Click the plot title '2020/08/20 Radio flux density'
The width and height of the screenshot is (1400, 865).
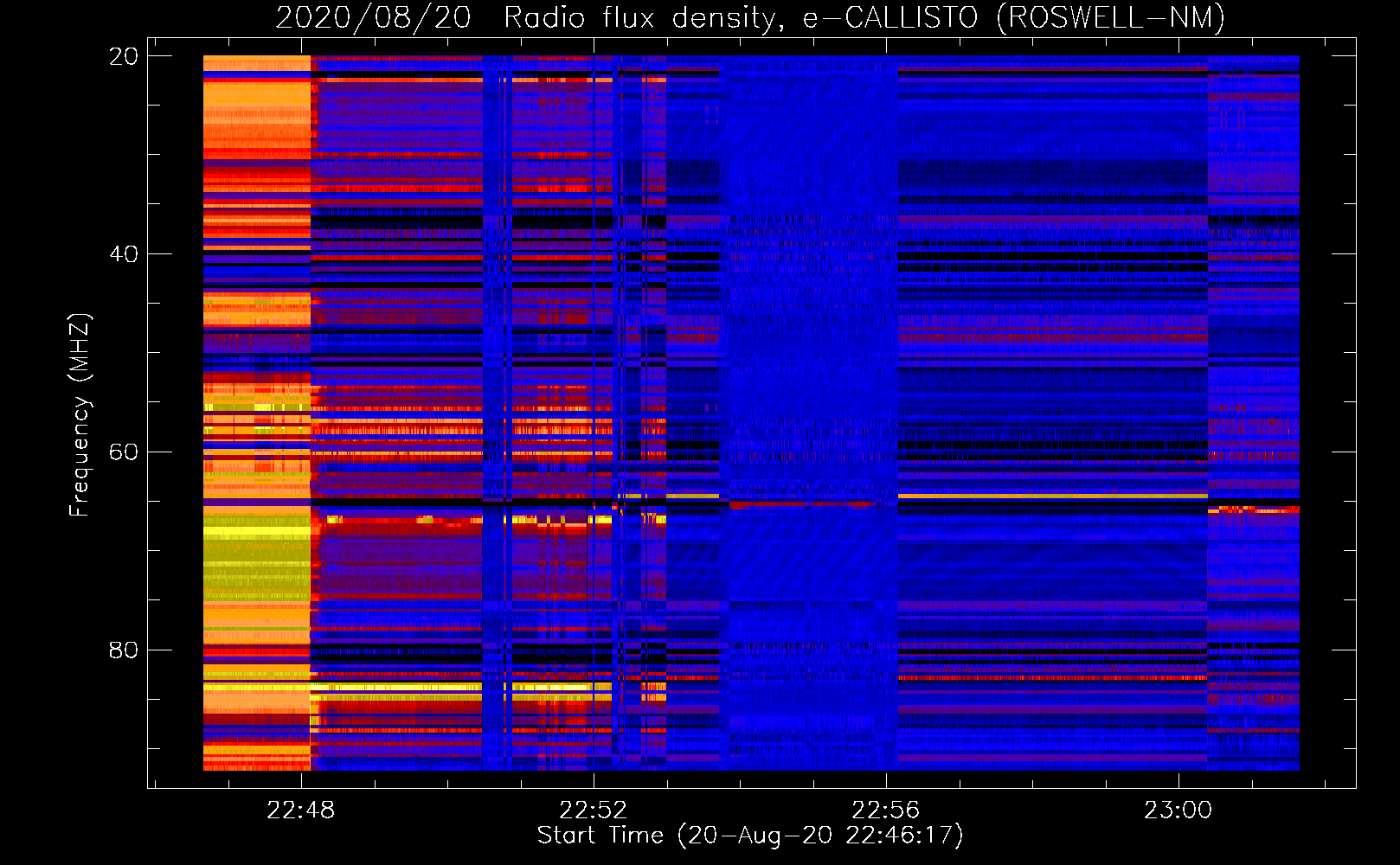click(x=750, y=18)
